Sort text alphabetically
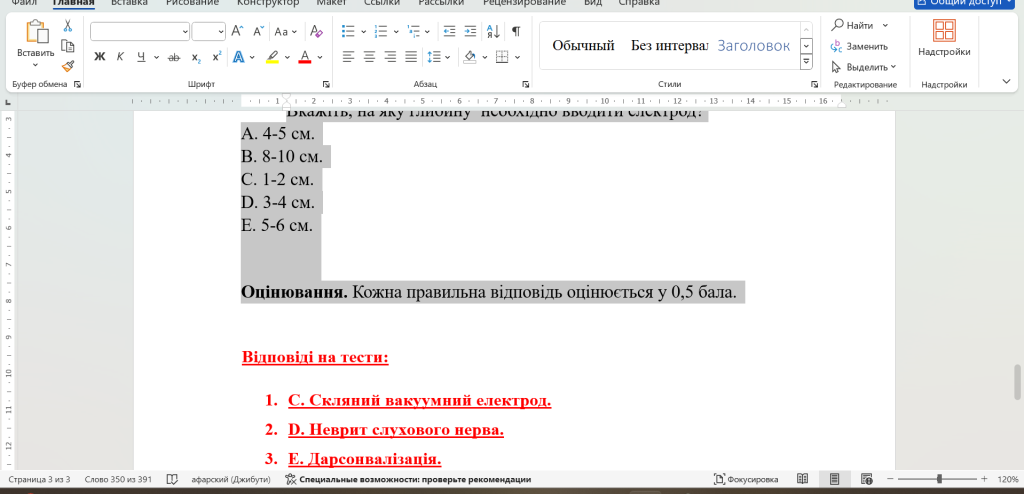 click(493, 31)
